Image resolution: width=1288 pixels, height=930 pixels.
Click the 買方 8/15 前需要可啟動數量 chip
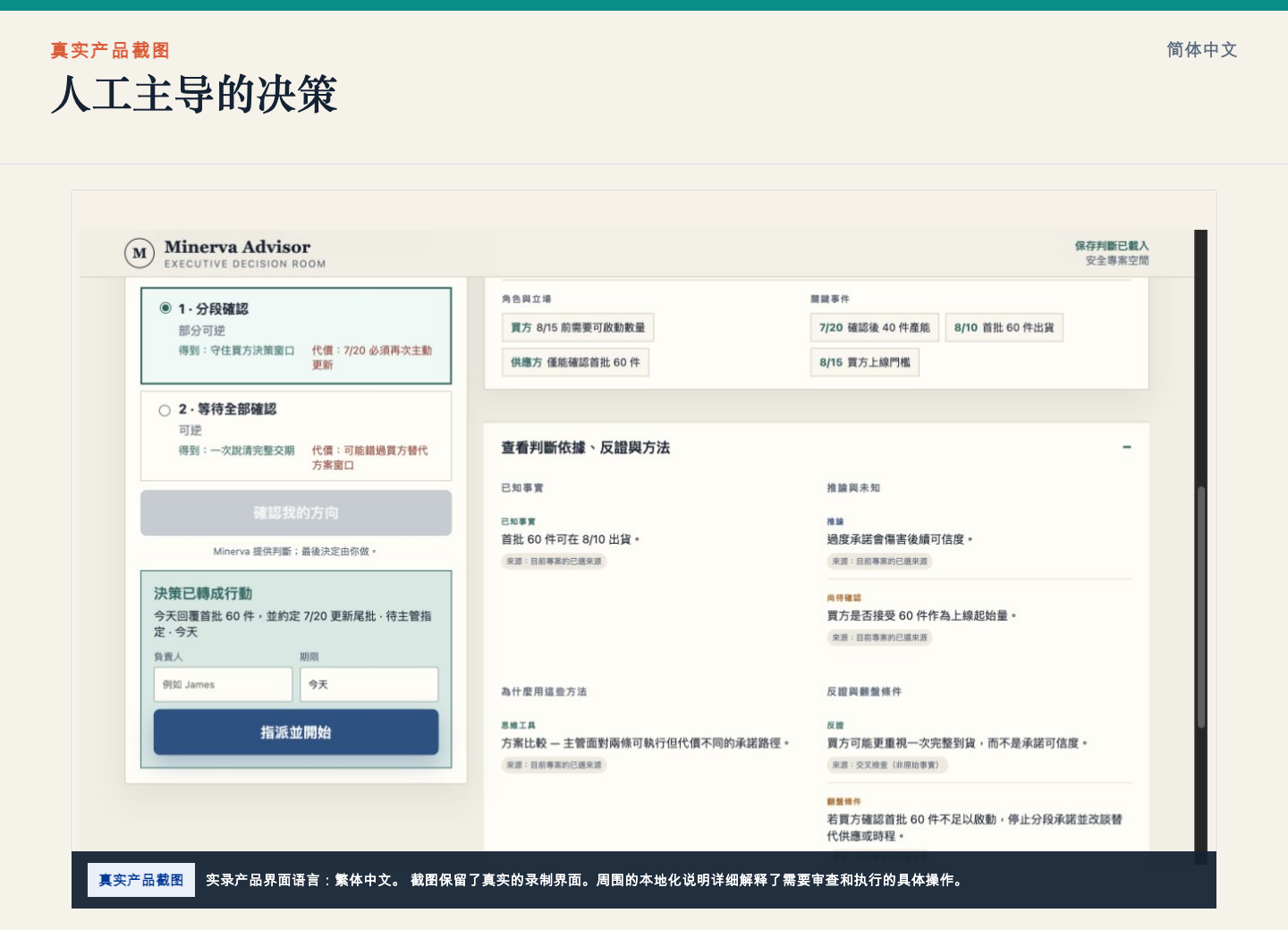(x=578, y=327)
